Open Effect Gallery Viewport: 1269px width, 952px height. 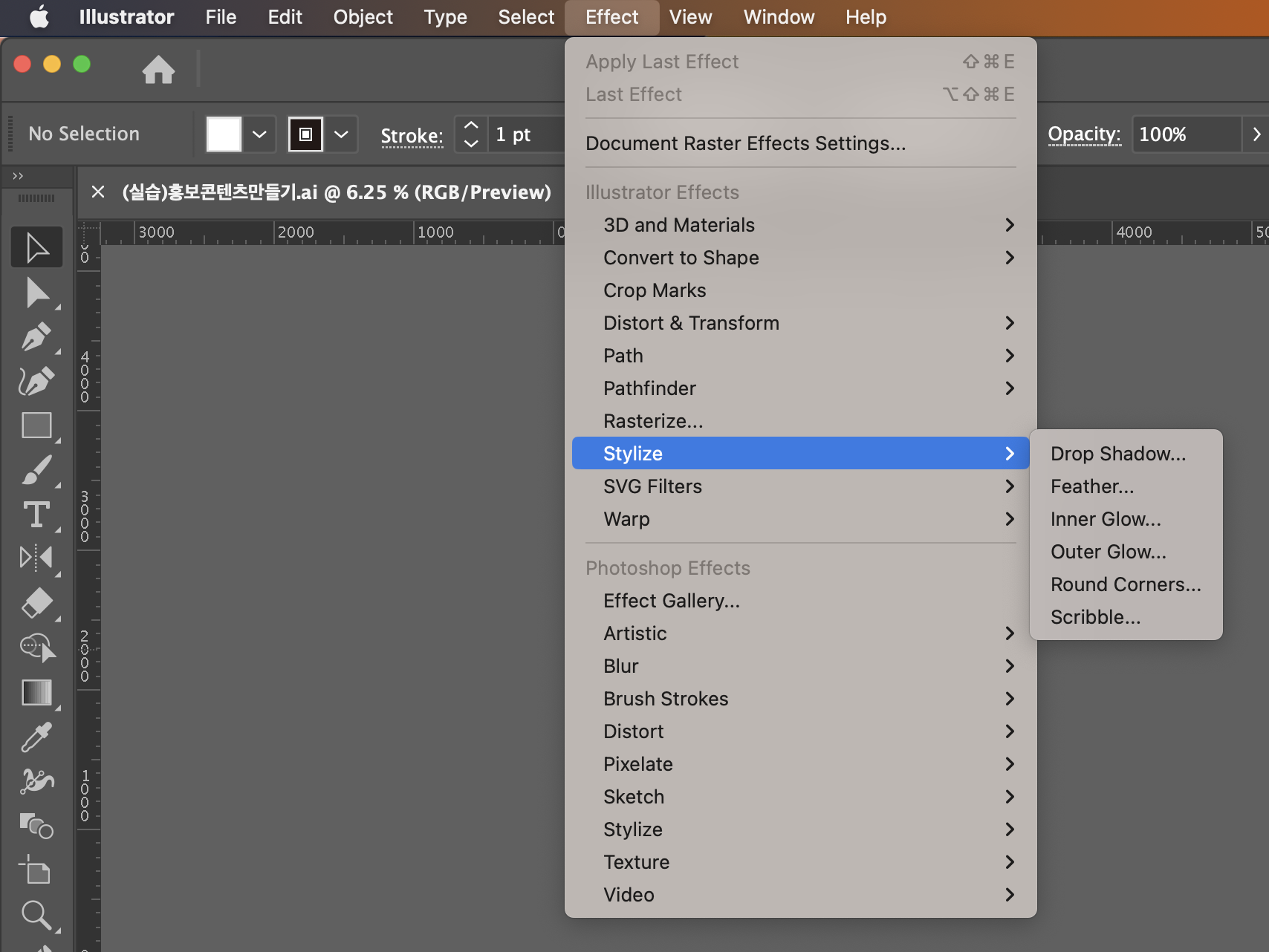(800, 601)
